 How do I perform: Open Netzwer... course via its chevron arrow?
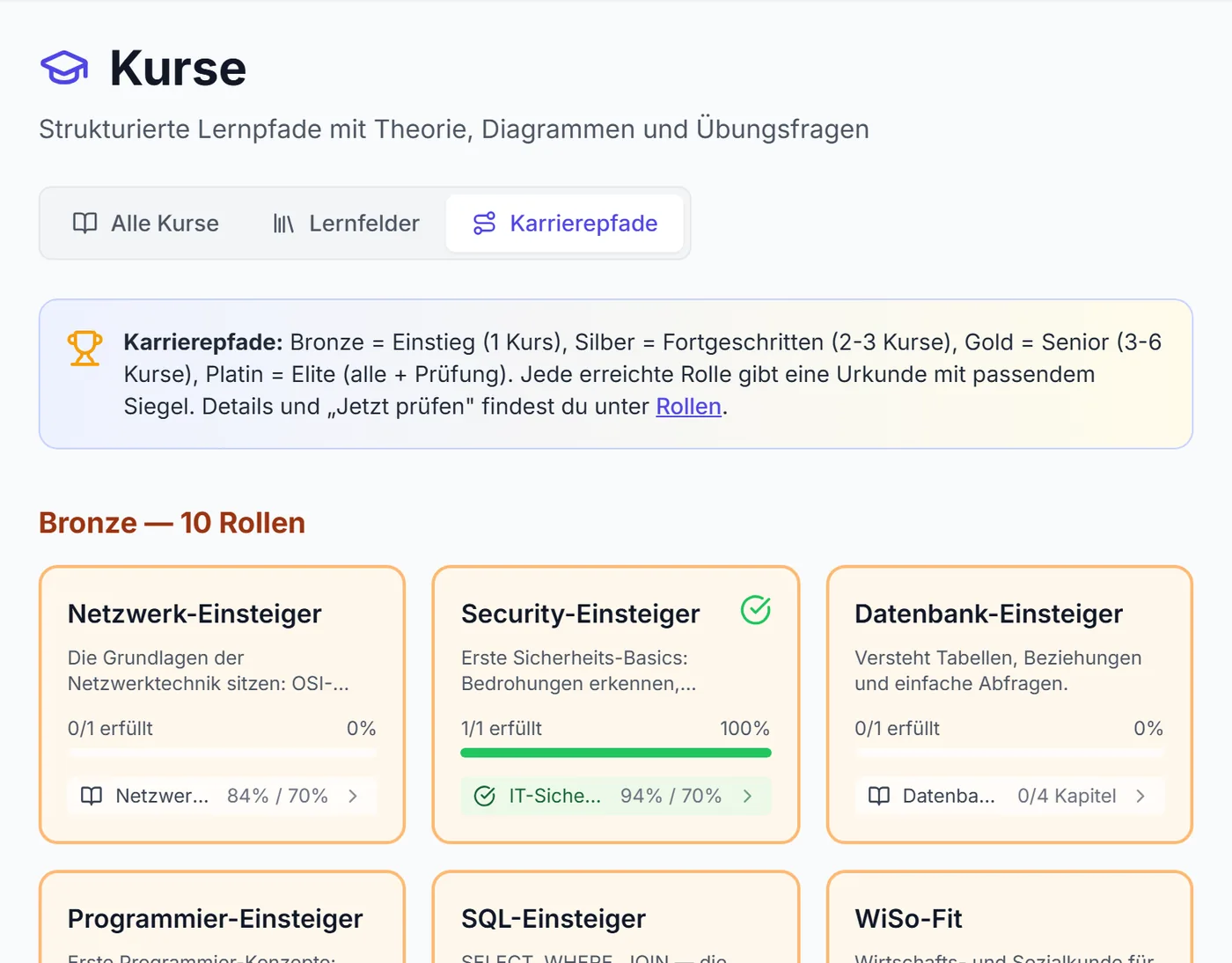[353, 796]
